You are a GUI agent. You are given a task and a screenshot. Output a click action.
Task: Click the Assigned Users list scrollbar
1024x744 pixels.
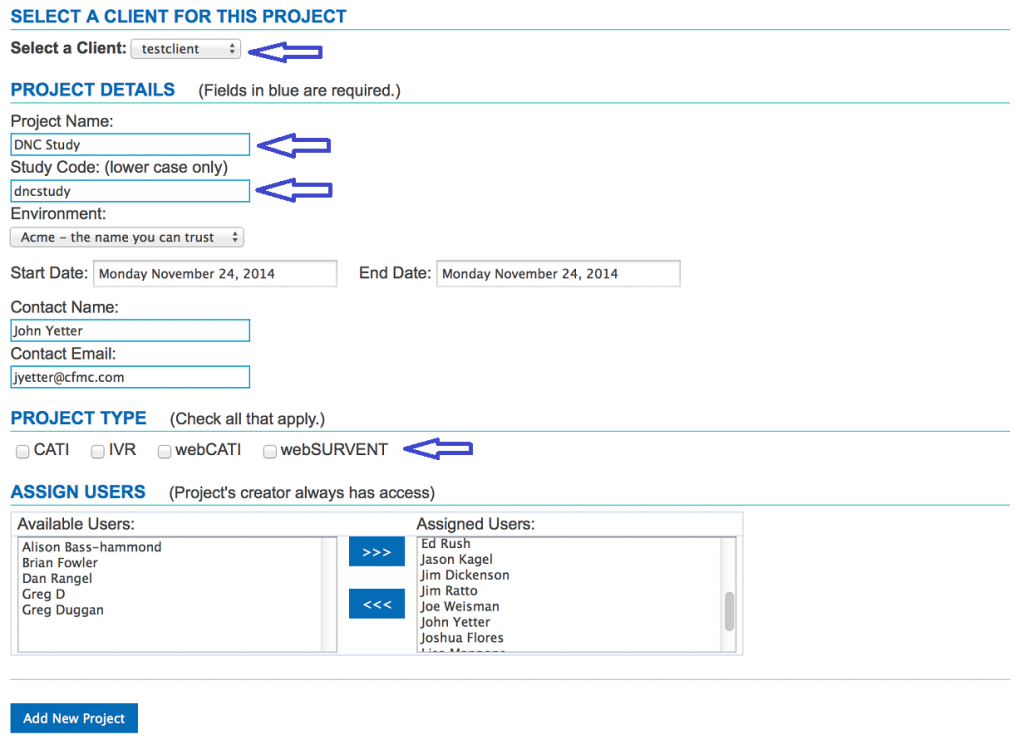point(729,610)
